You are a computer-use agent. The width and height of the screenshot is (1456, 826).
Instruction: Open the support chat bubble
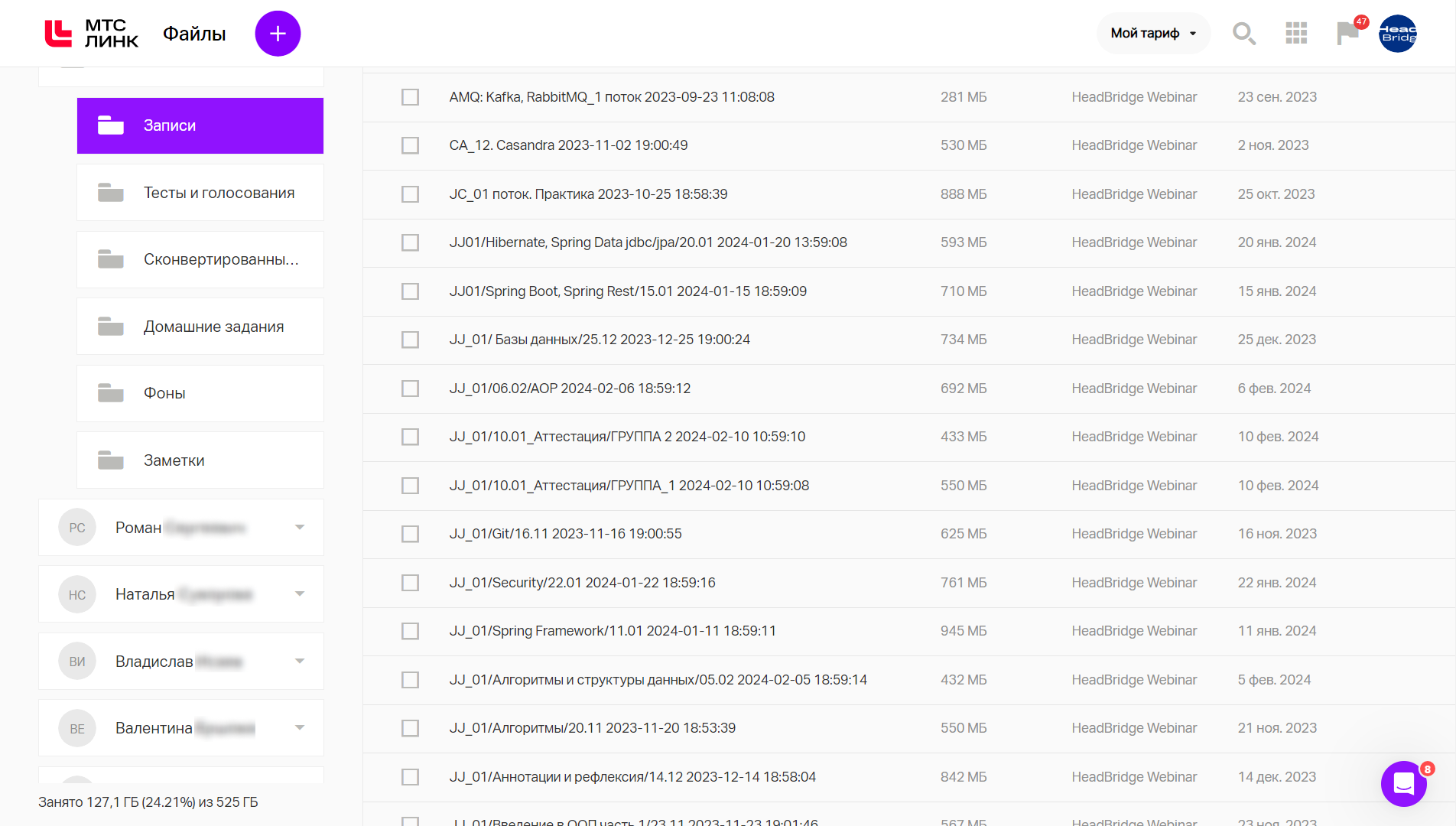(x=1404, y=783)
